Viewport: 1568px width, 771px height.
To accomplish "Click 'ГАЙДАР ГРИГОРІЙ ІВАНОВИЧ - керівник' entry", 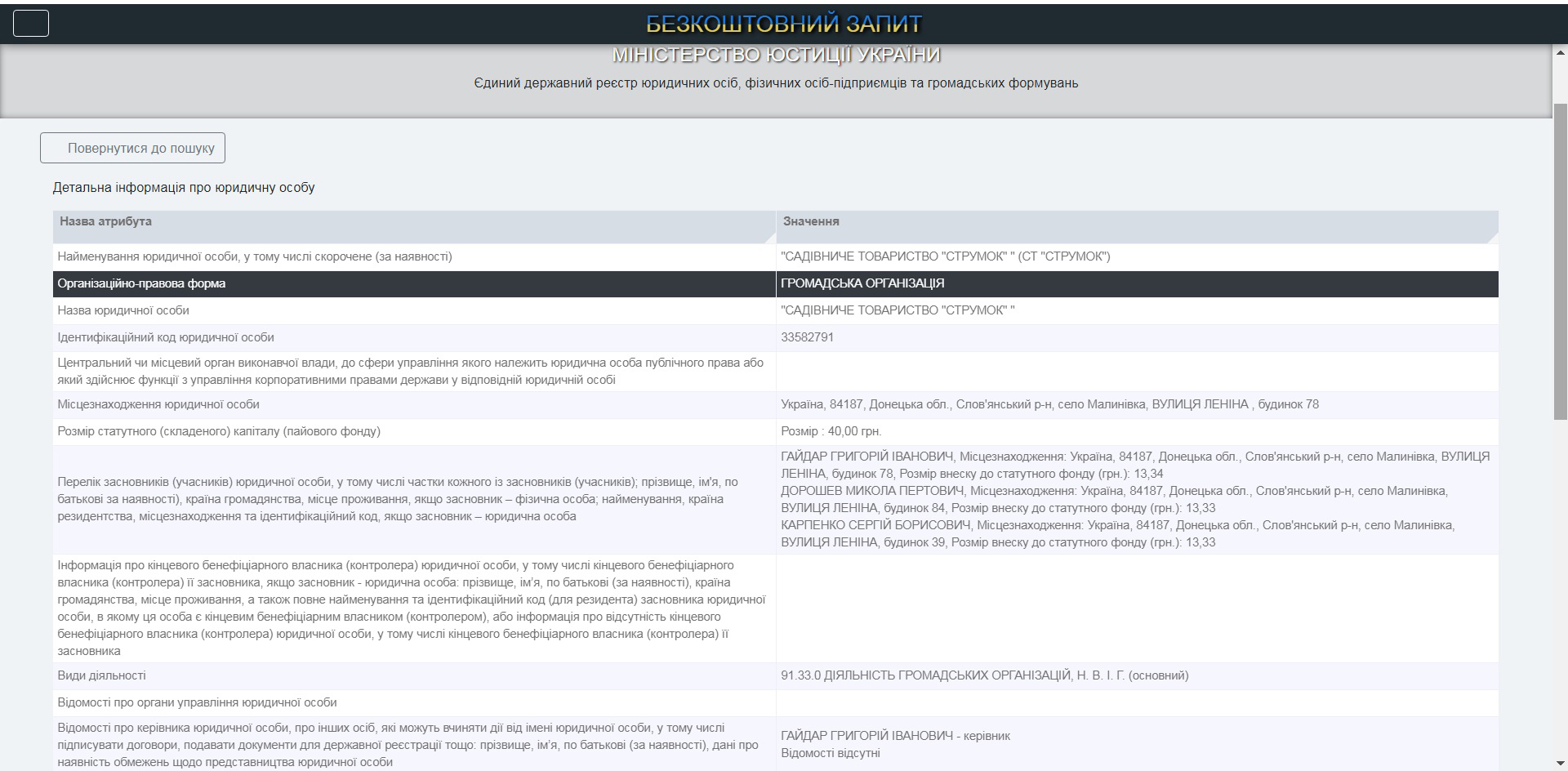I will click(x=895, y=736).
